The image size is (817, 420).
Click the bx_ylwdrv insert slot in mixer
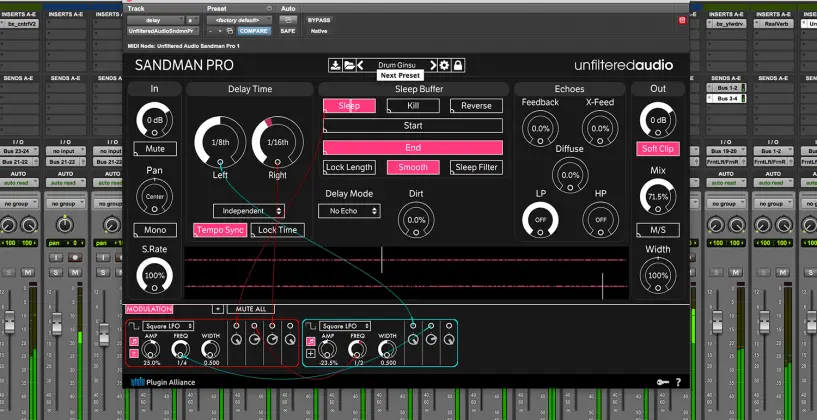pyautogui.click(x=726, y=24)
